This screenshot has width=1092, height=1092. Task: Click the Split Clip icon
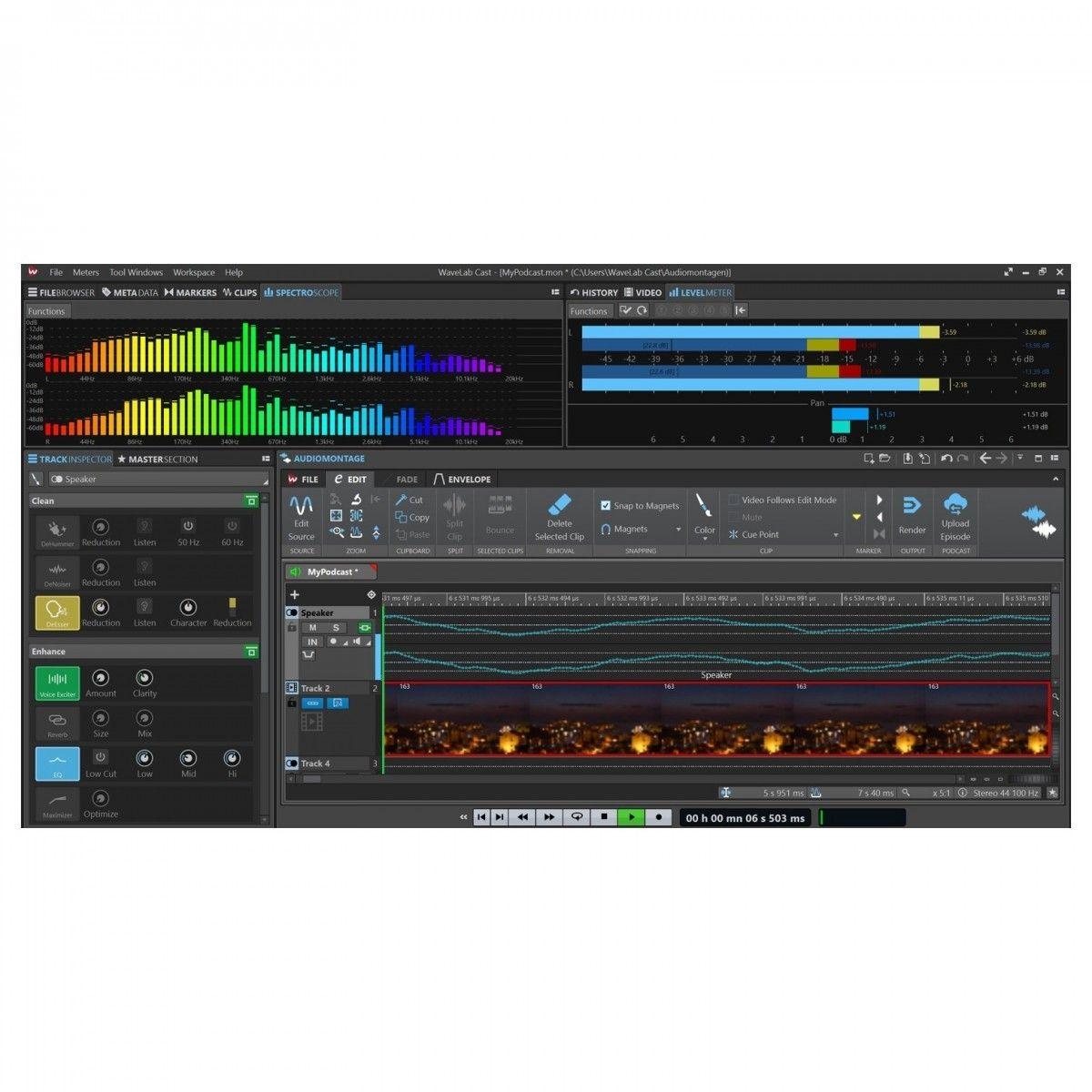(x=454, y=505)
